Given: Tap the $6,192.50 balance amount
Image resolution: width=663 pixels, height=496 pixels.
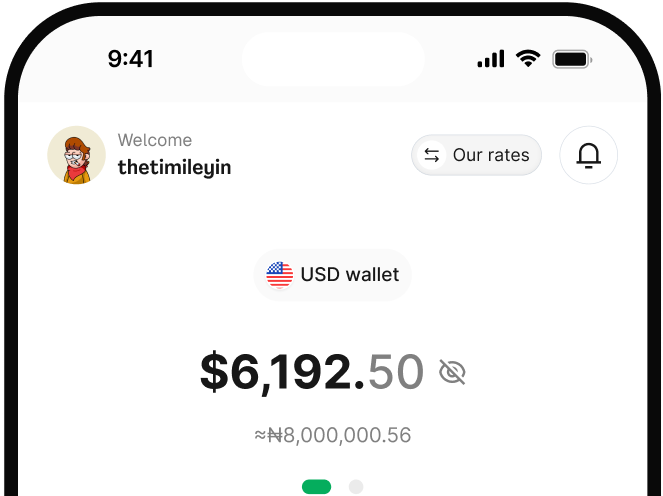Looking at the screenshot, I should click(312, 372).
